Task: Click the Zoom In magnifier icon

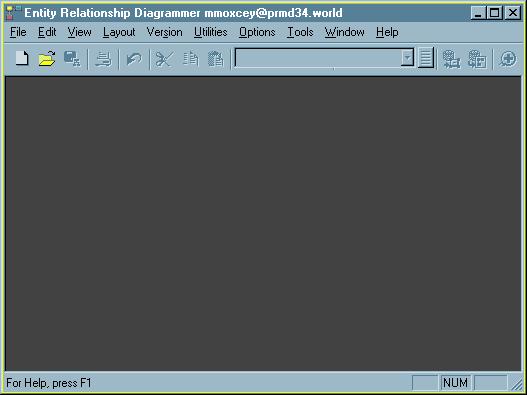Action: (508, 59)
